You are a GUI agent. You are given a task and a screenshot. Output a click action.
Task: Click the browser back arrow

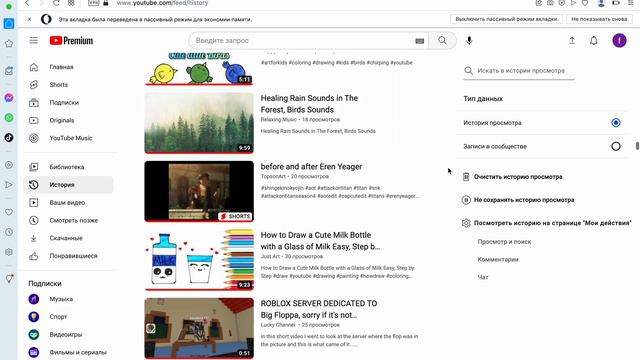27,3
